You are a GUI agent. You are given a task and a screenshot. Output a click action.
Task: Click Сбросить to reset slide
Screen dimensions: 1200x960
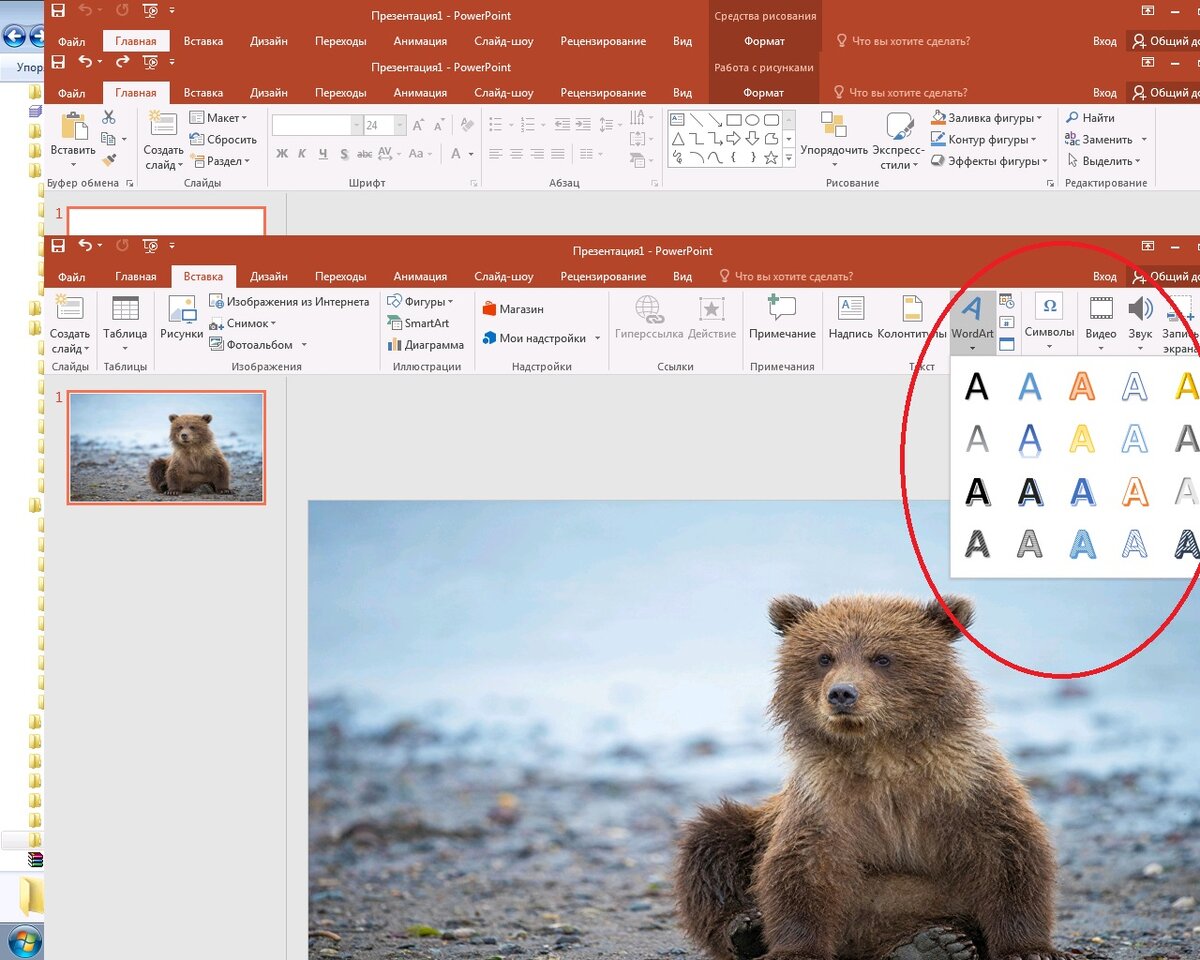(223, 140)
